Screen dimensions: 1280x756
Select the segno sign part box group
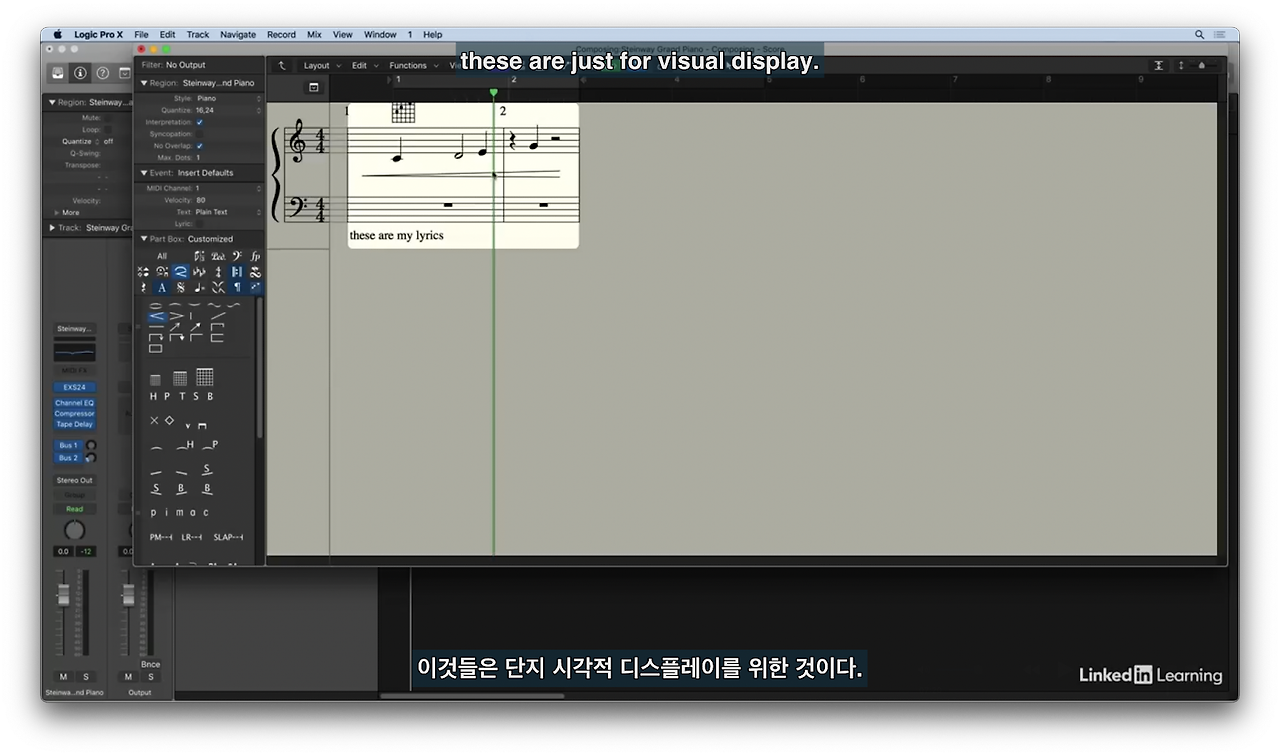point(180,288)
